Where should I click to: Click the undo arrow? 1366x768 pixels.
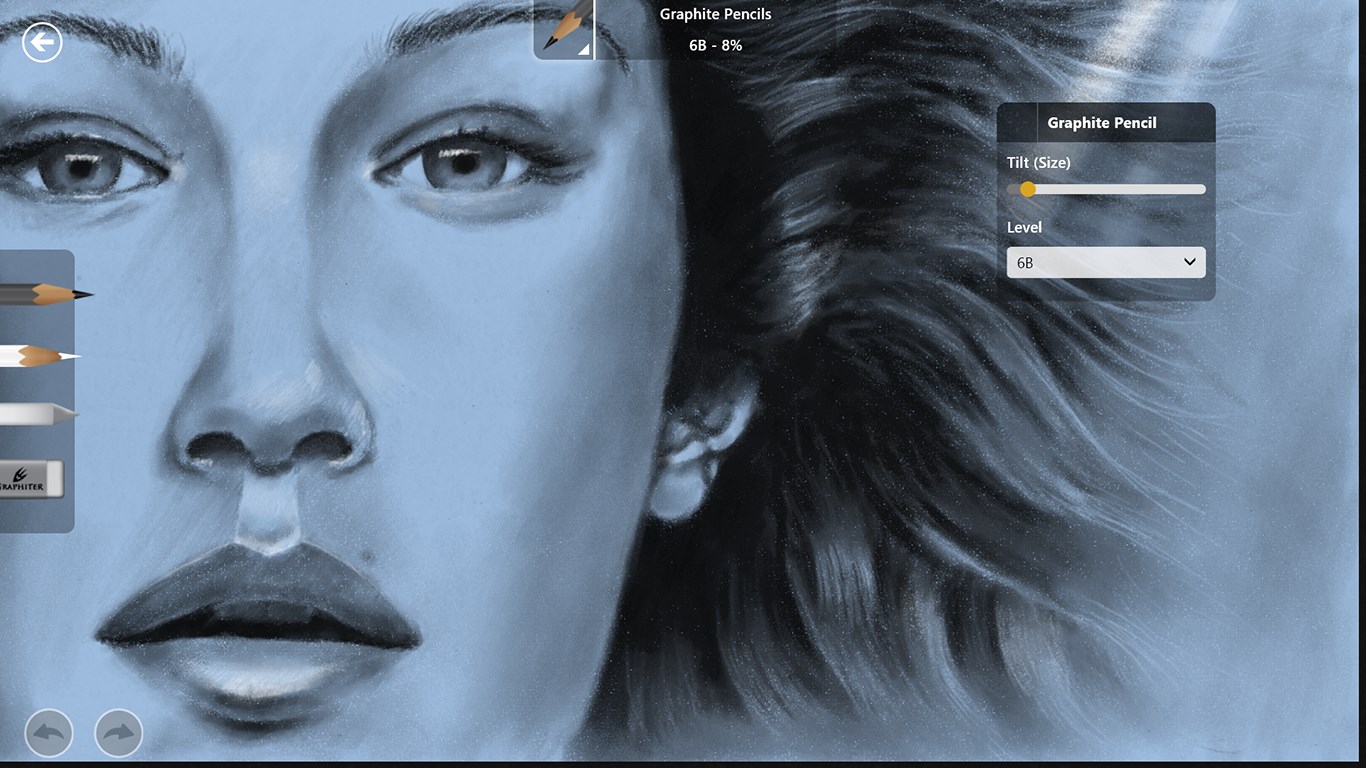click(x=47, y=733)
